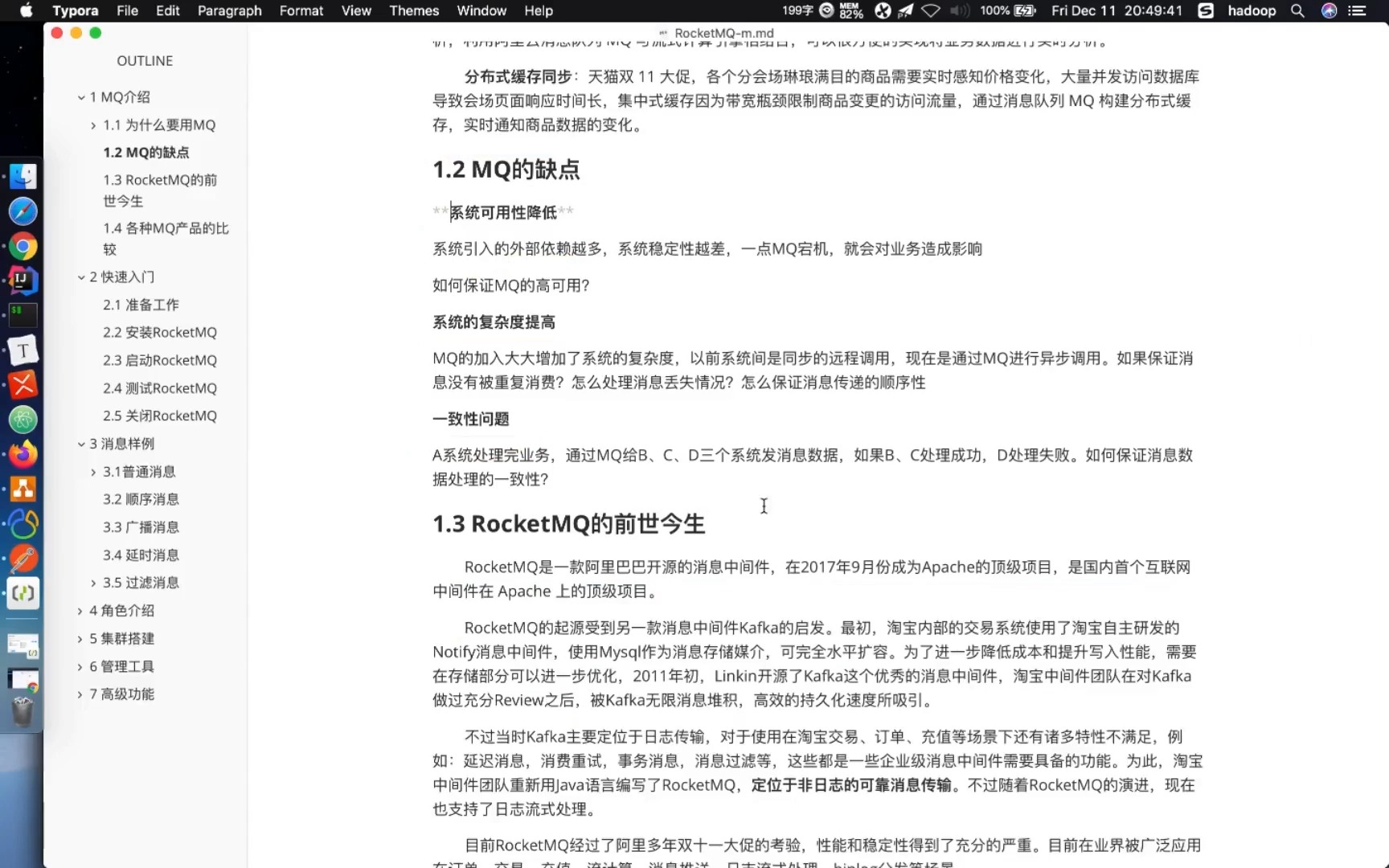Open the Trash in the Dock
This screenshot has width=1389, height=868.
23,712
